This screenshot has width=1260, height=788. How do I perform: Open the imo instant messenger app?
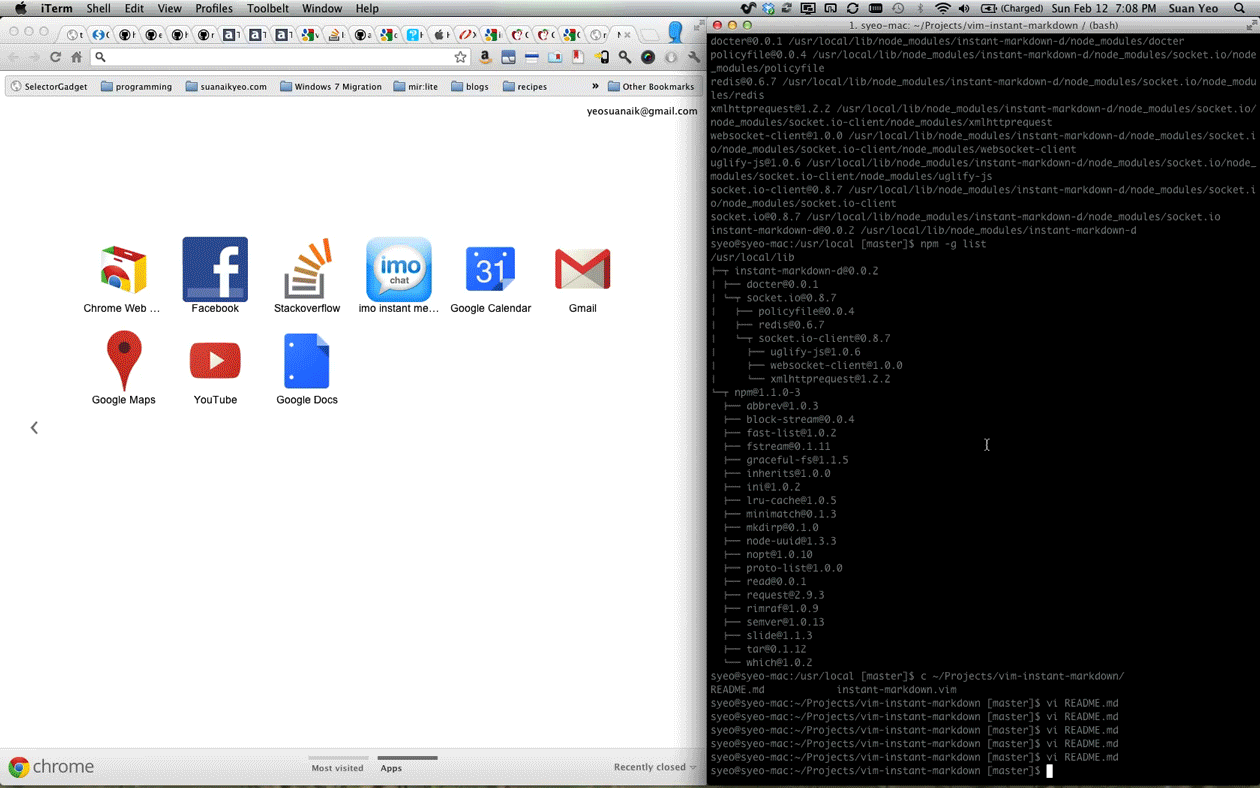399,270
